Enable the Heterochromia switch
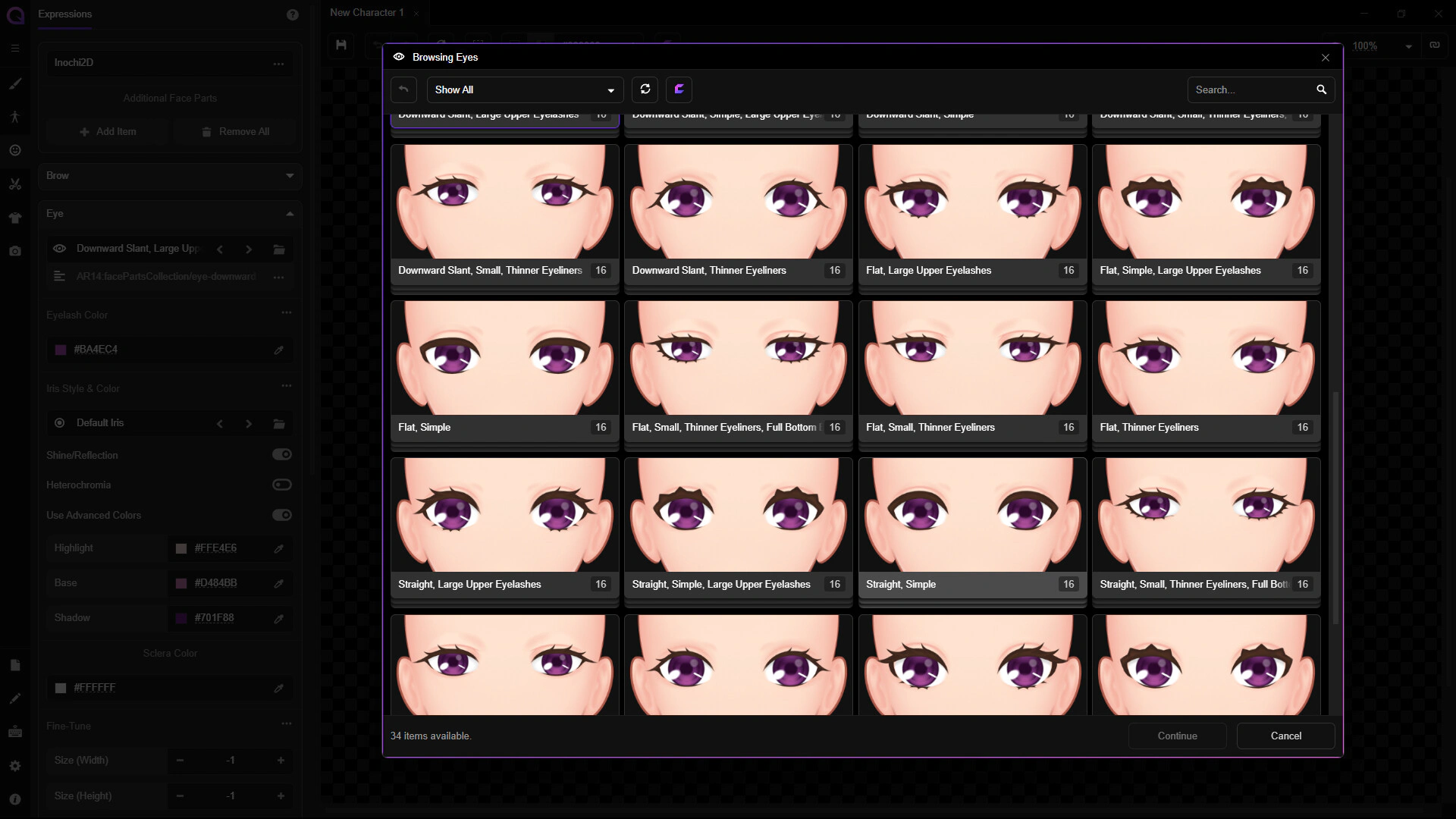Screen dimensions: 1456x819 282,485
